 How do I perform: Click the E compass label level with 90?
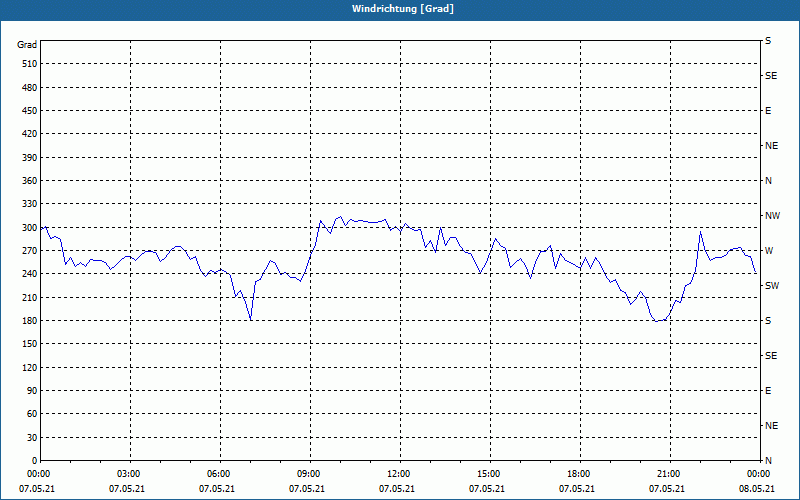pos(768,391)
